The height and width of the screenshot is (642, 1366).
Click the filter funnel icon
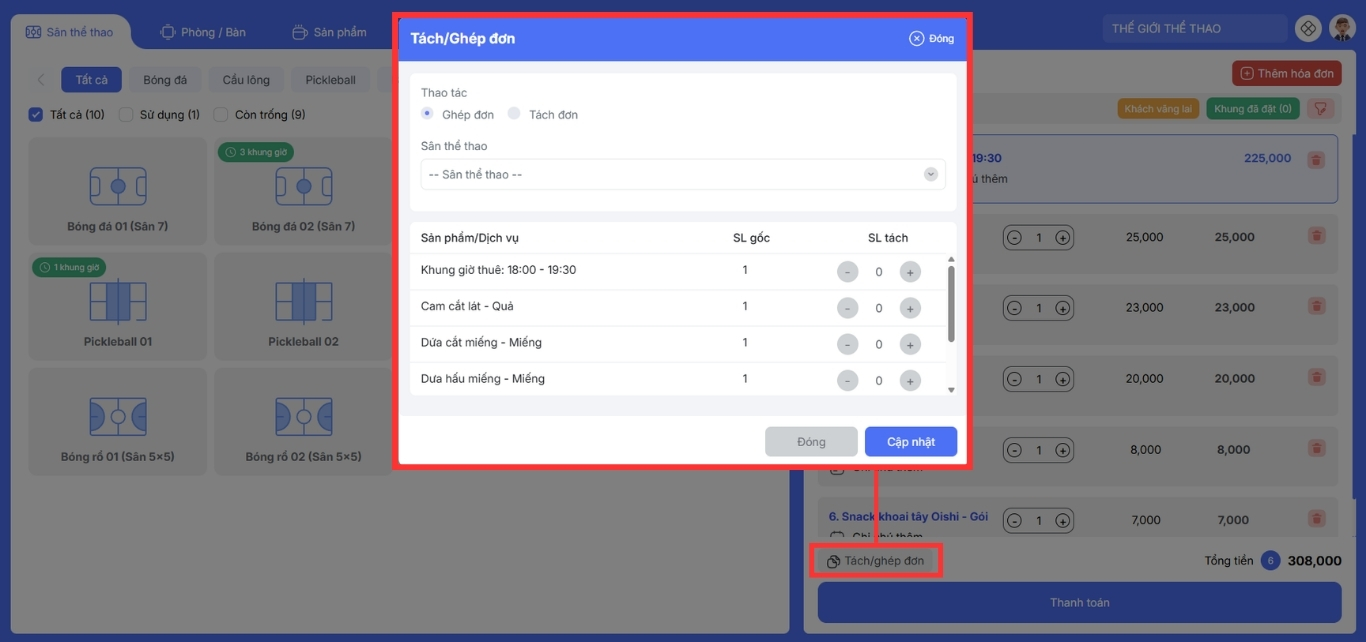1320,109
